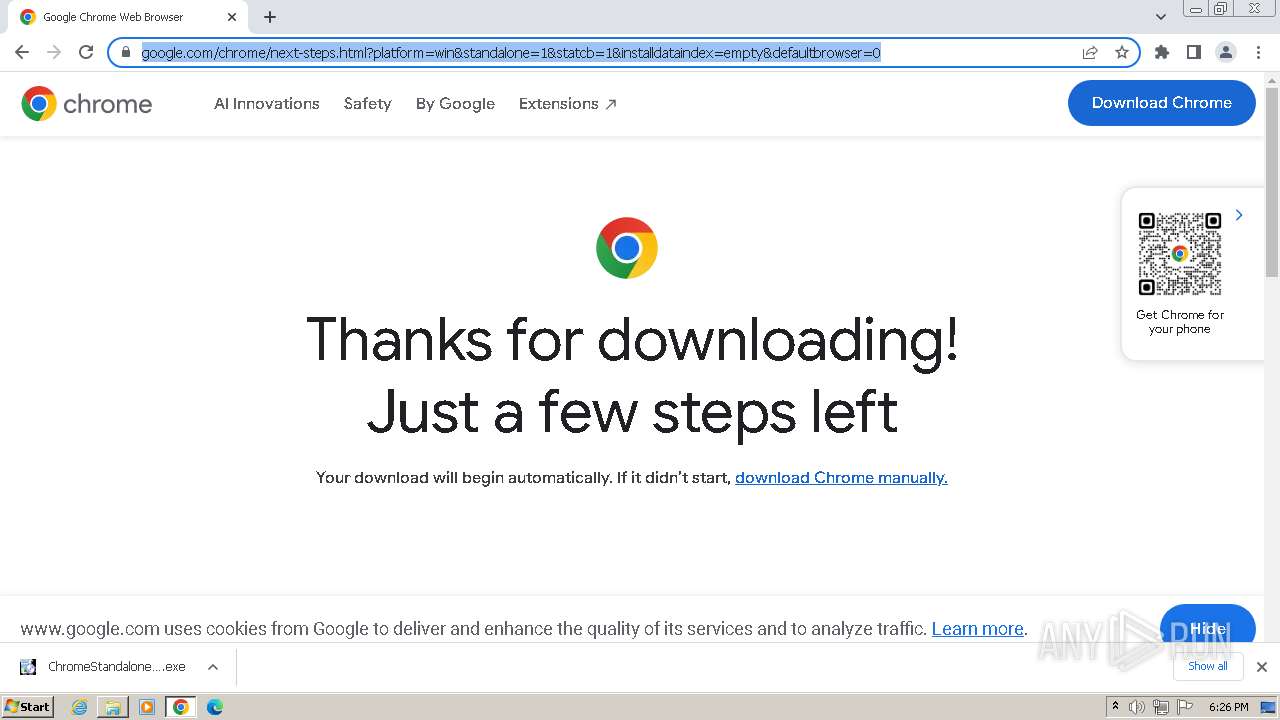Select the Chrome taskbar icon
This screenshot has height=720, width=1280.
tap(181, 707)
